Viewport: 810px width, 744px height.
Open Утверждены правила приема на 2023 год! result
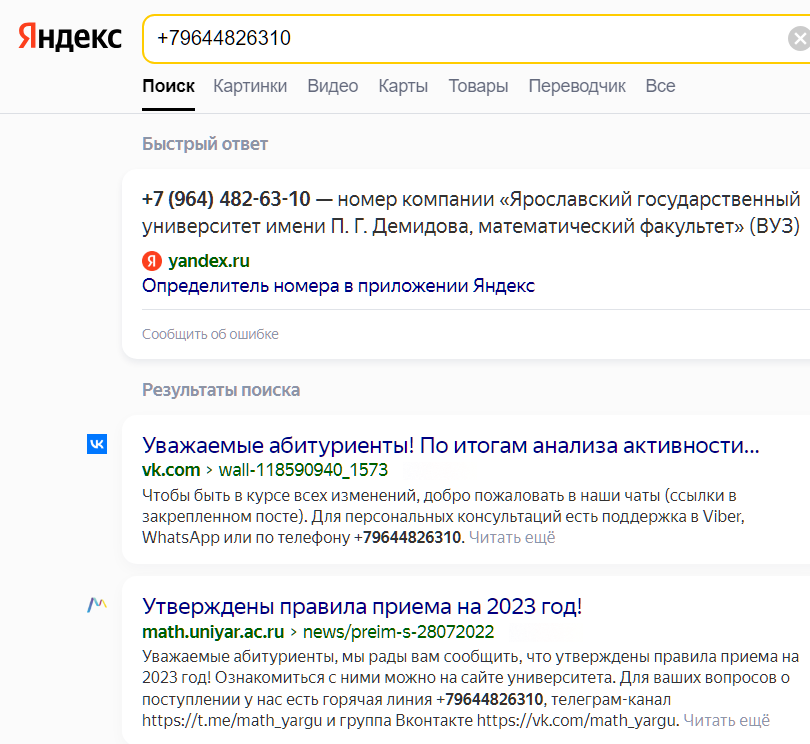[362, 607]
